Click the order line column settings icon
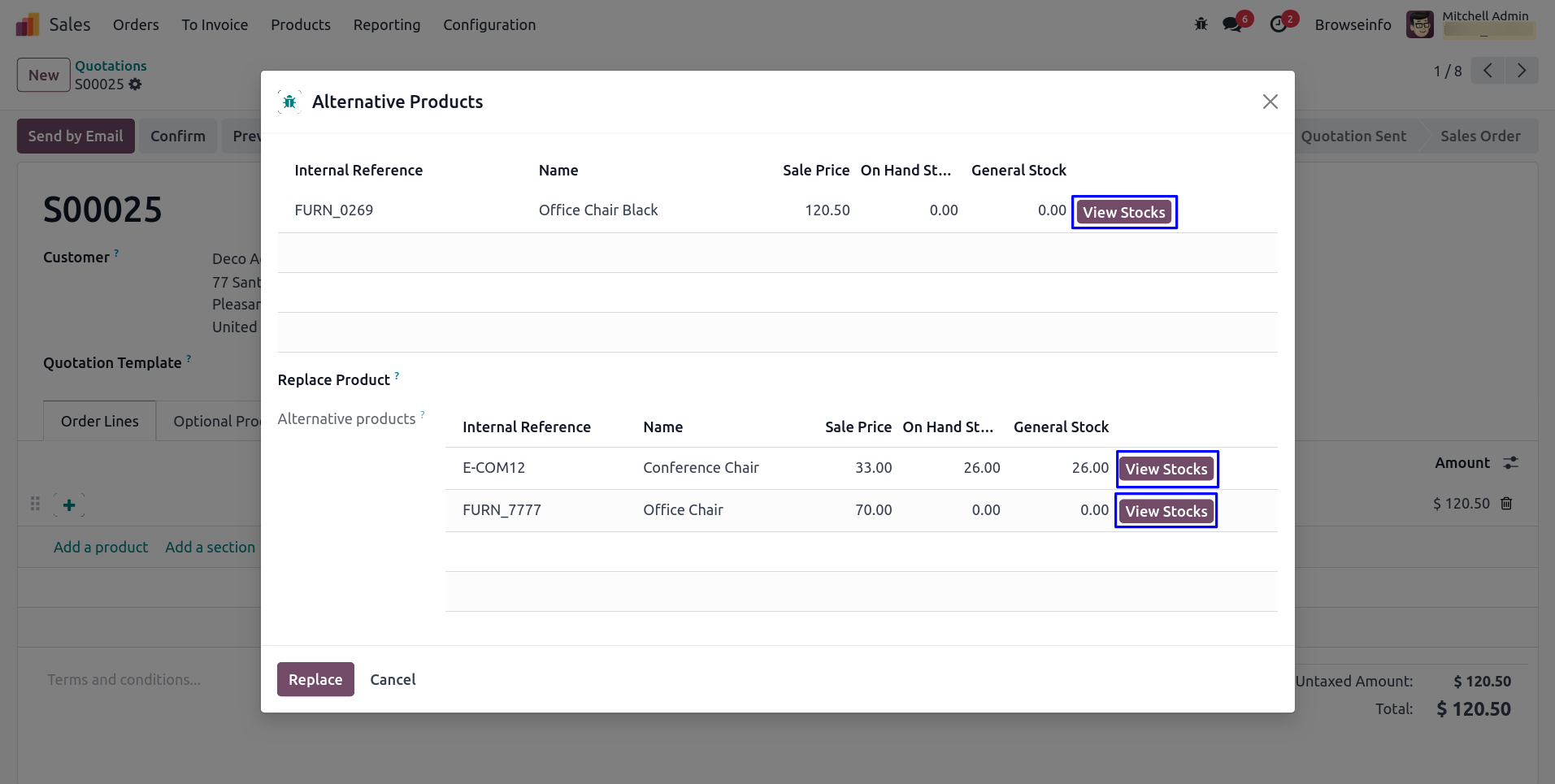Screen dimensions: 1555x784 coord(1511,463)
